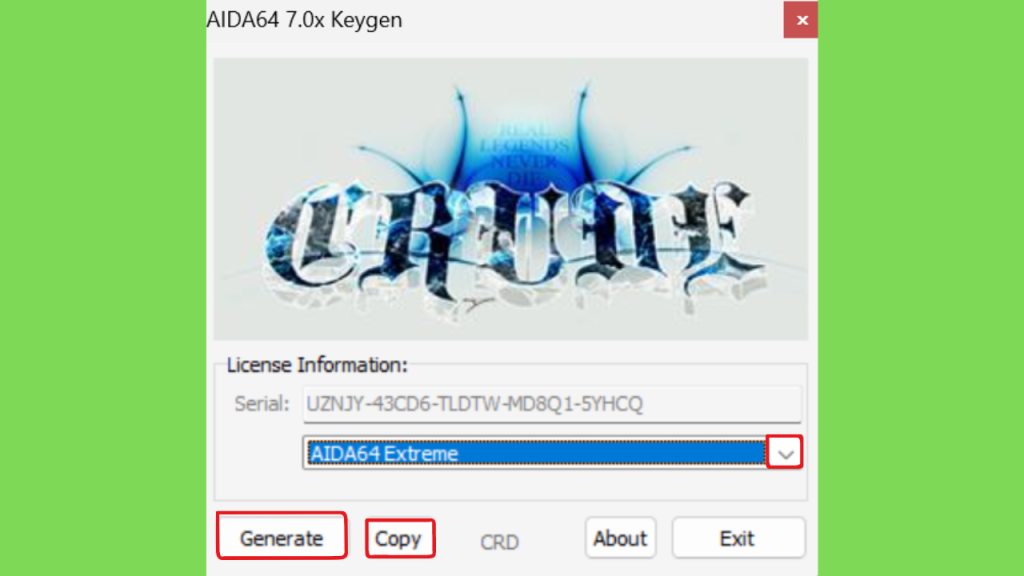1024x576 pixels.
Task: Copy the serial with Copy button
Action: coord(400,538)
